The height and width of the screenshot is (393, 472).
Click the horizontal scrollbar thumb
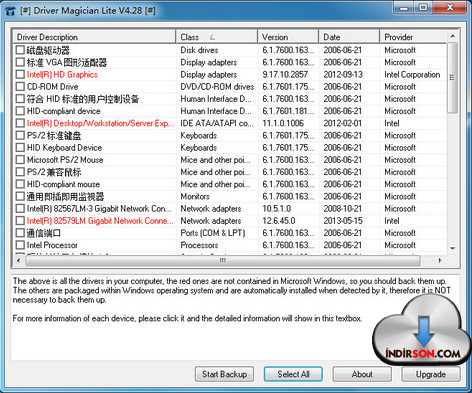[x=223, y=260]
